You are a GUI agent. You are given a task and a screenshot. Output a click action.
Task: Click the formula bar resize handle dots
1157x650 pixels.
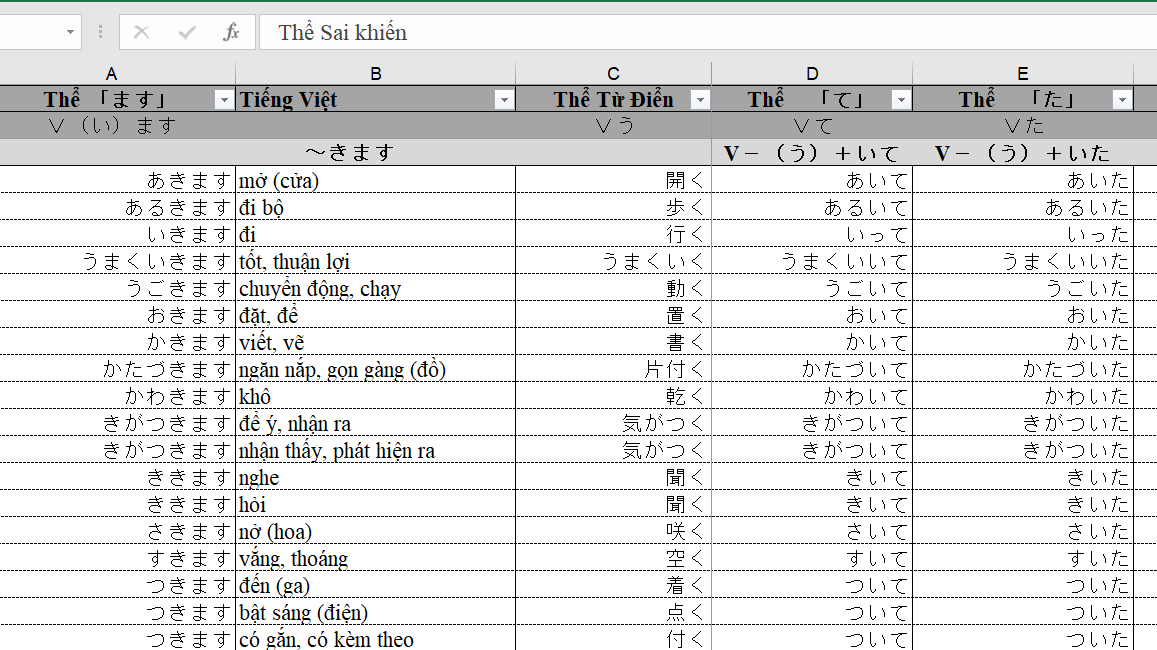100,32
